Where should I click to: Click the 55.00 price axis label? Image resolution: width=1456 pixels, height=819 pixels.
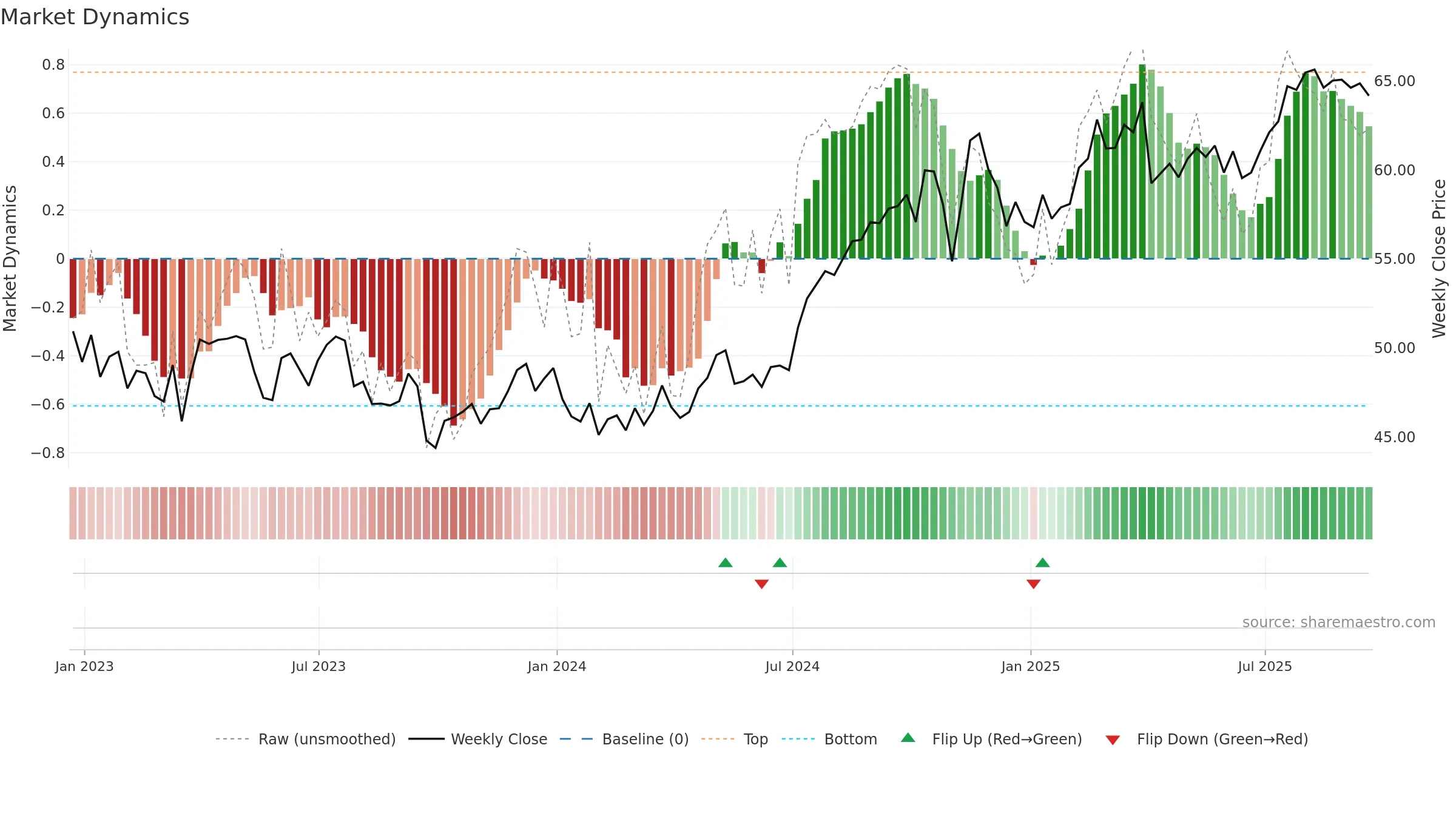1395,259
